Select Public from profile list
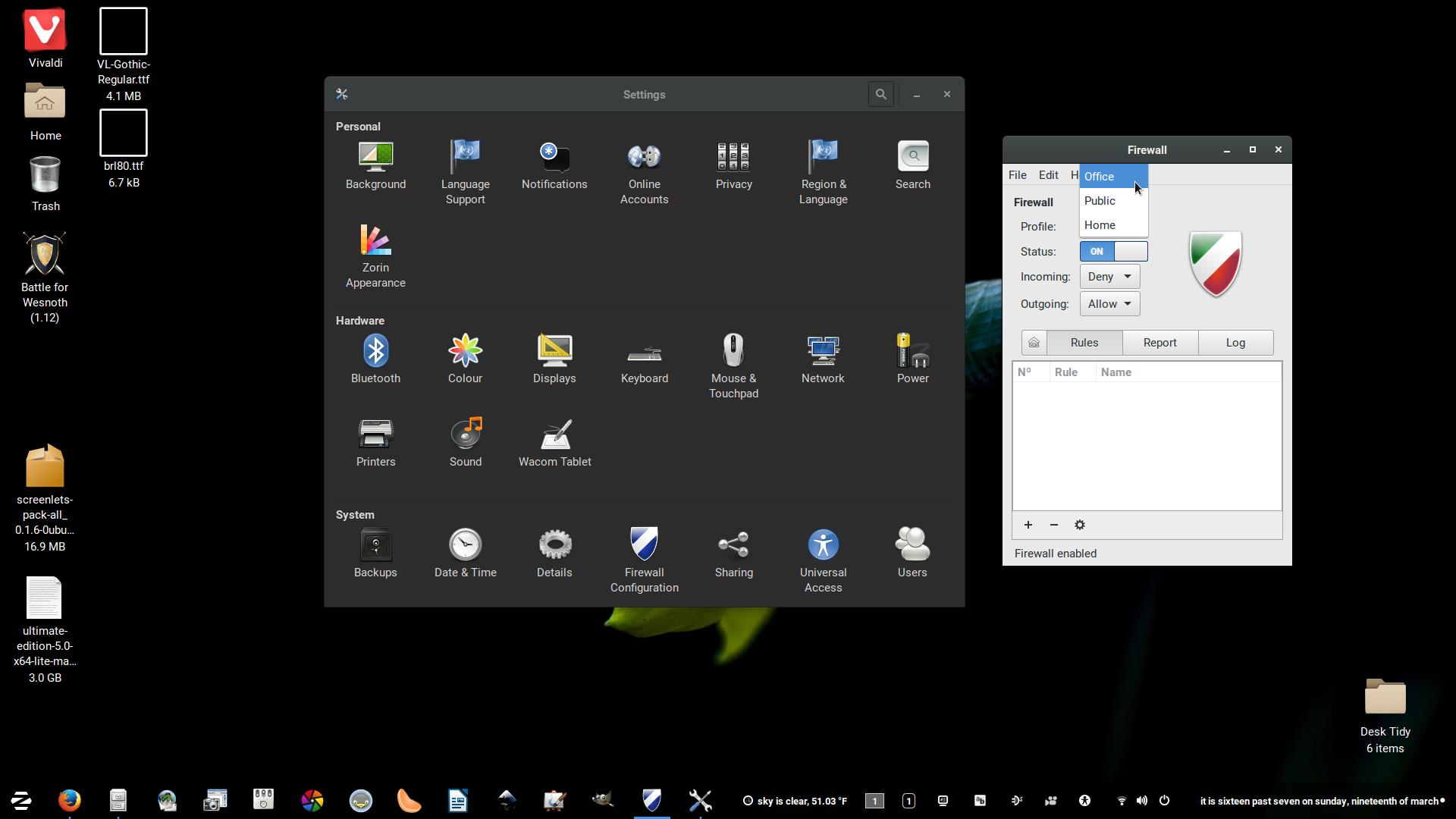Image resolution: width=1456 pixels, height=819 pixels. 1100,201
